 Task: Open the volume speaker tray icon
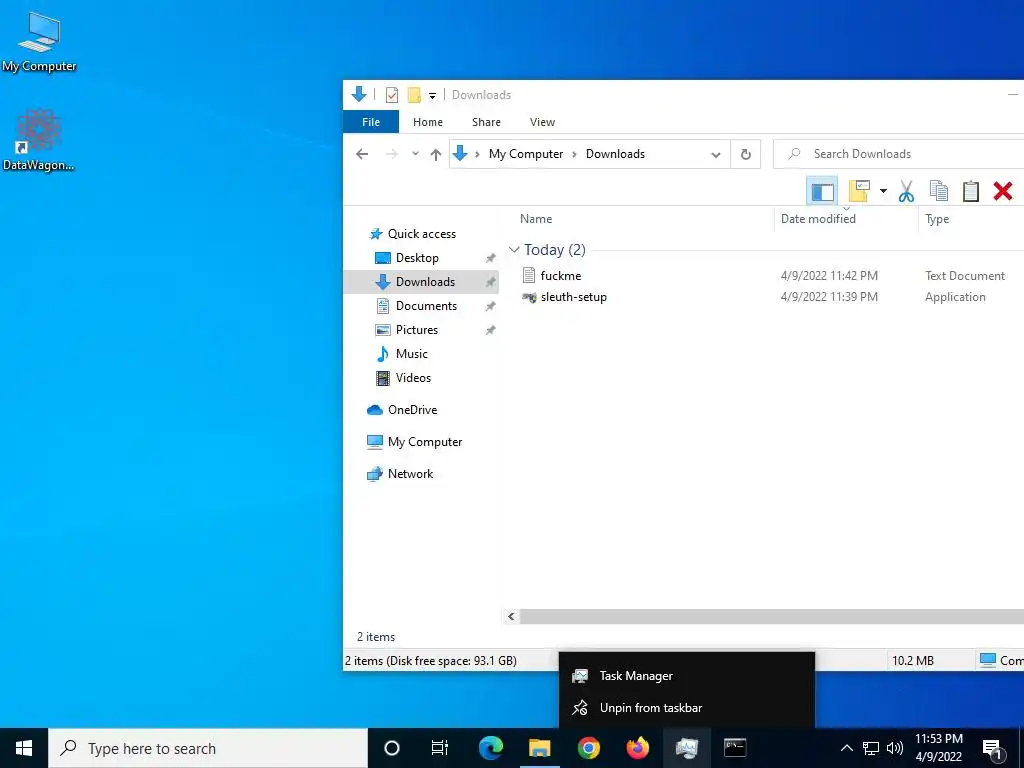coord(895,748)
